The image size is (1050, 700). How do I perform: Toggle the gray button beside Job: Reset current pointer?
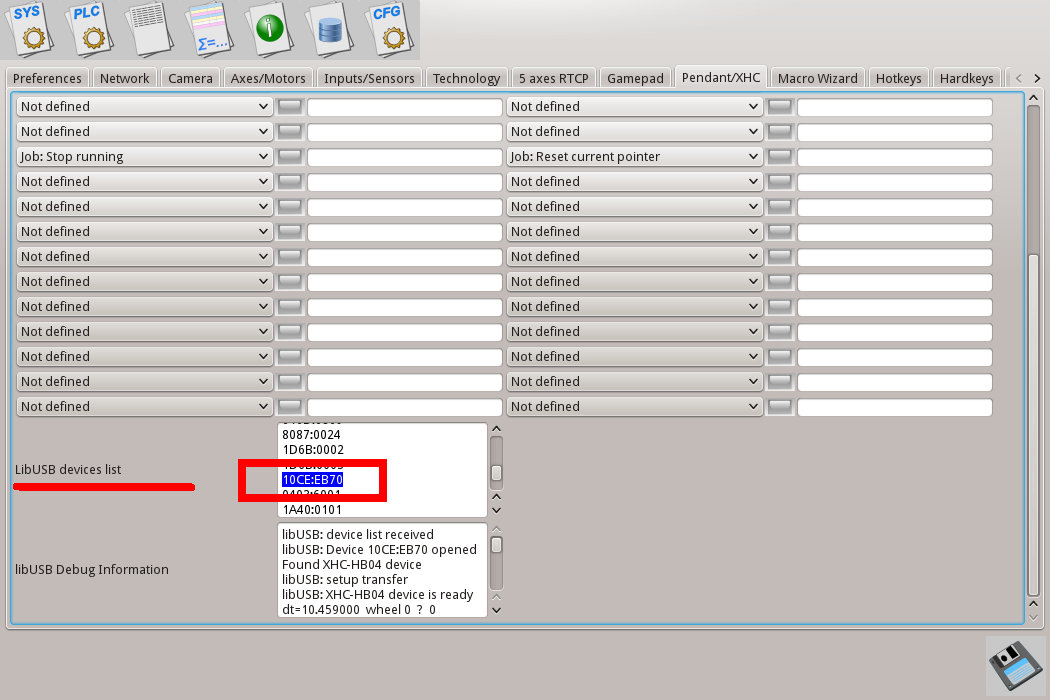(x=780, y=156)
